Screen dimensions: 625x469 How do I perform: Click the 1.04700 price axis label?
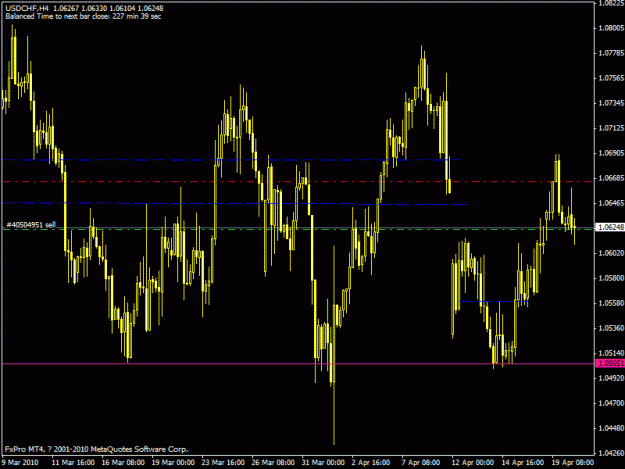(x=611, y=403)
